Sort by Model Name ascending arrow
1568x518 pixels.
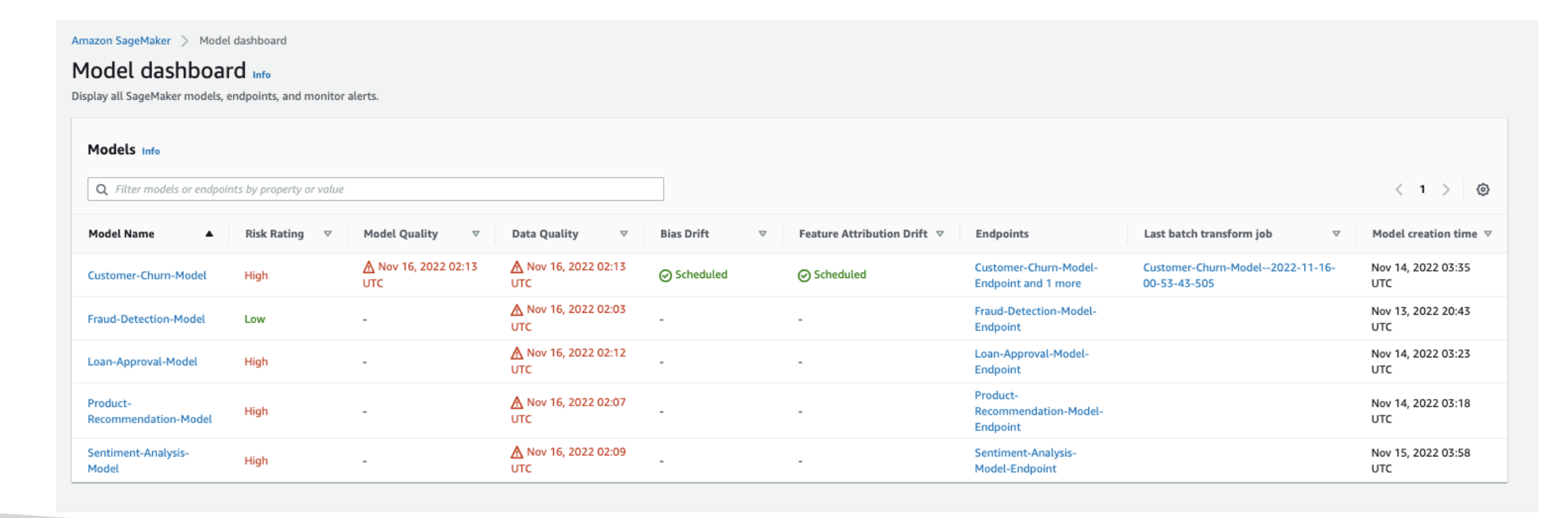point(209,234)
